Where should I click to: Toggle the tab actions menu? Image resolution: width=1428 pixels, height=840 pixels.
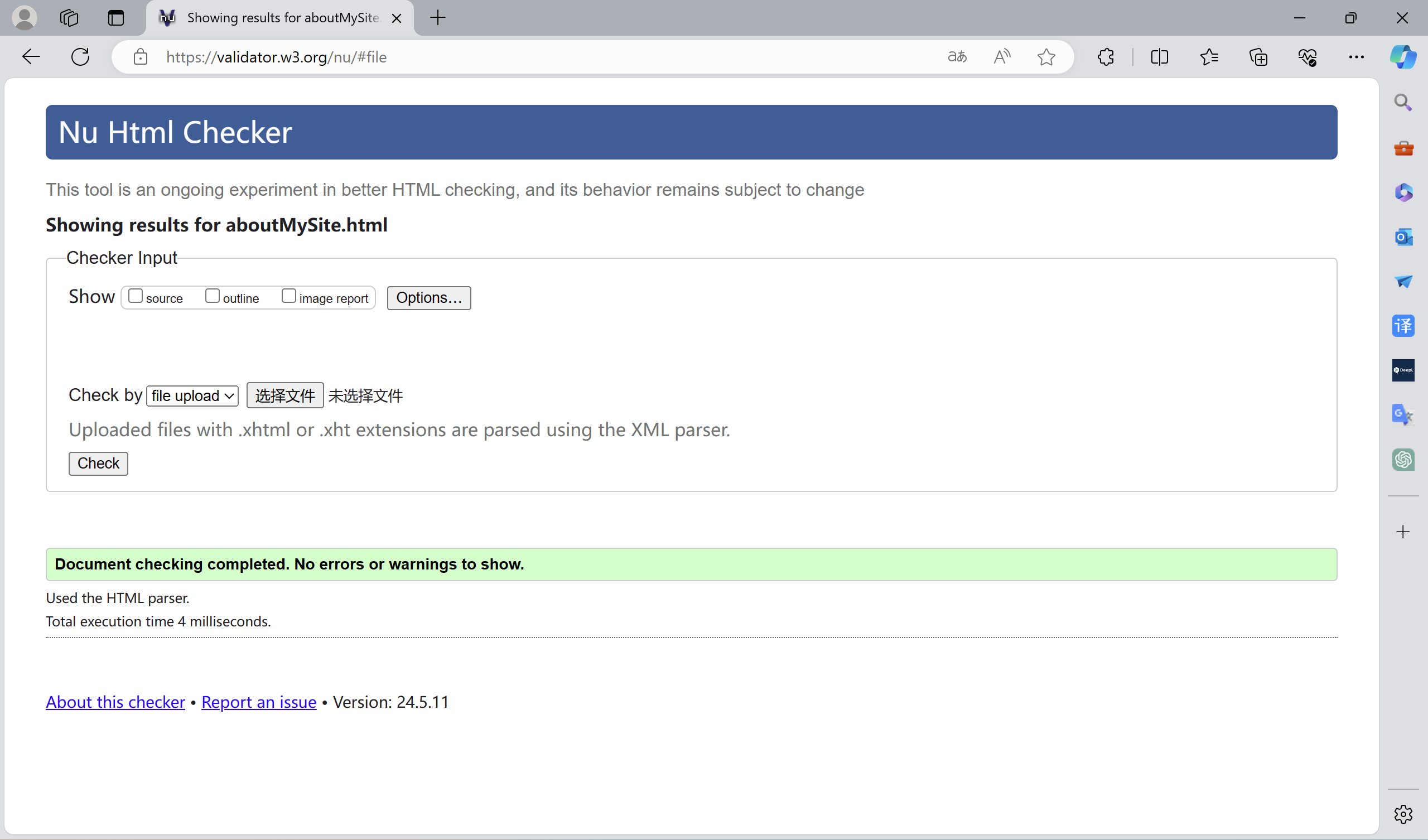point(115,18)
